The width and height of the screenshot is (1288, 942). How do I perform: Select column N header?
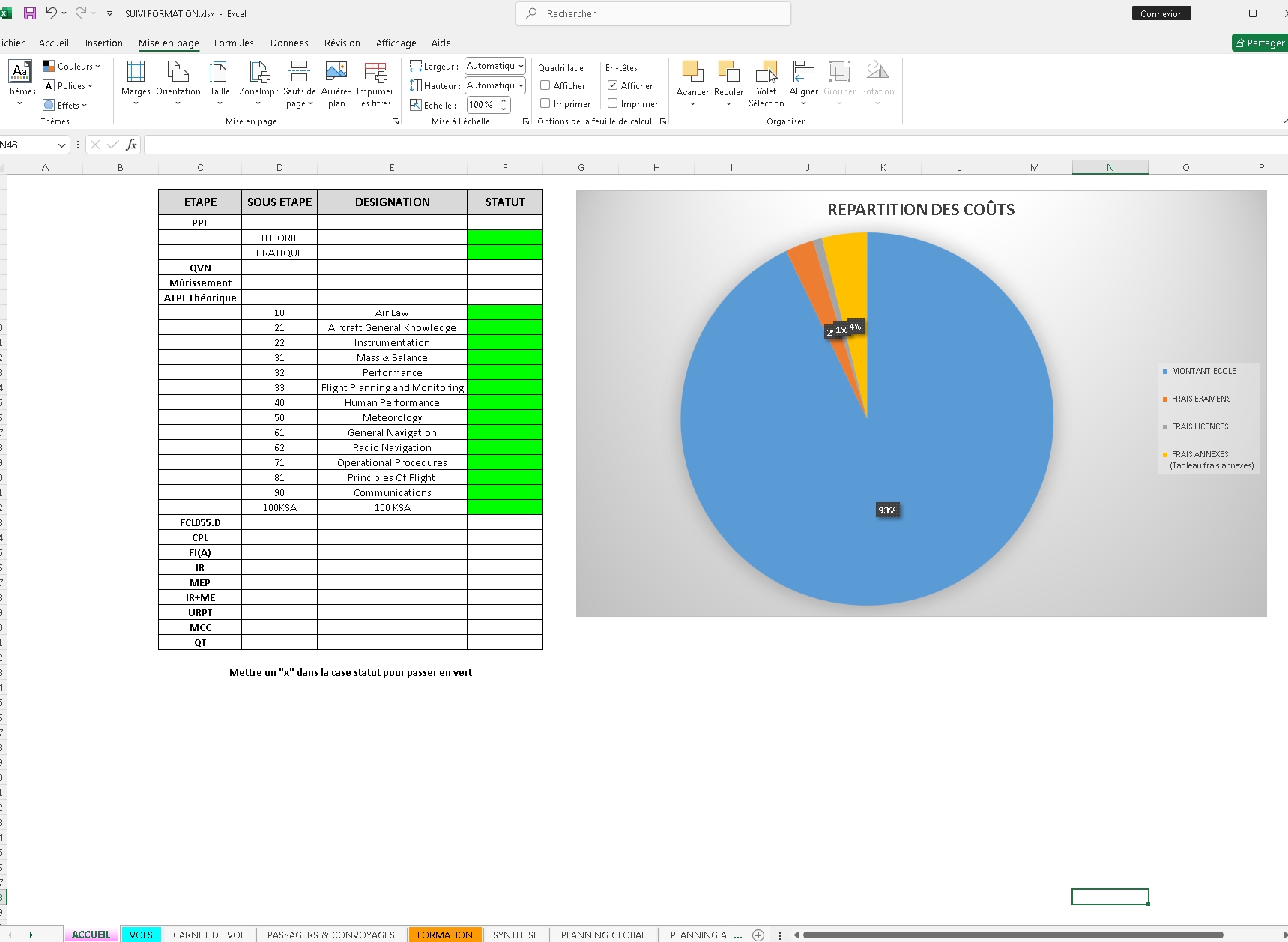click(x=1110, y=167)
